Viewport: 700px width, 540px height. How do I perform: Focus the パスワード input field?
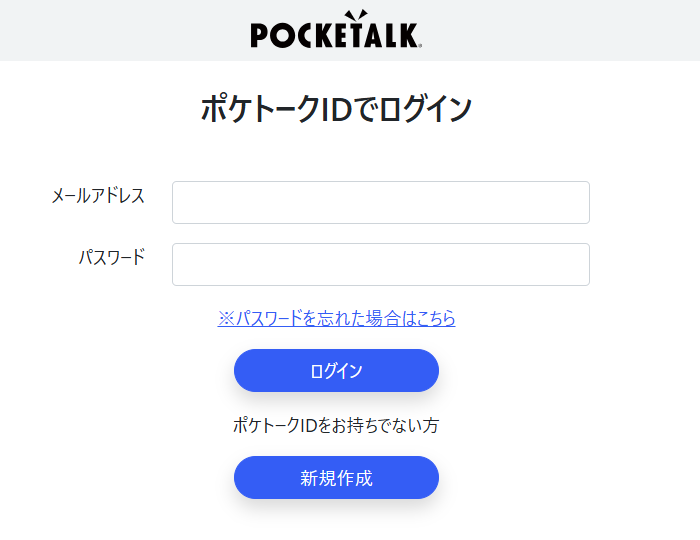click(380, 264)
